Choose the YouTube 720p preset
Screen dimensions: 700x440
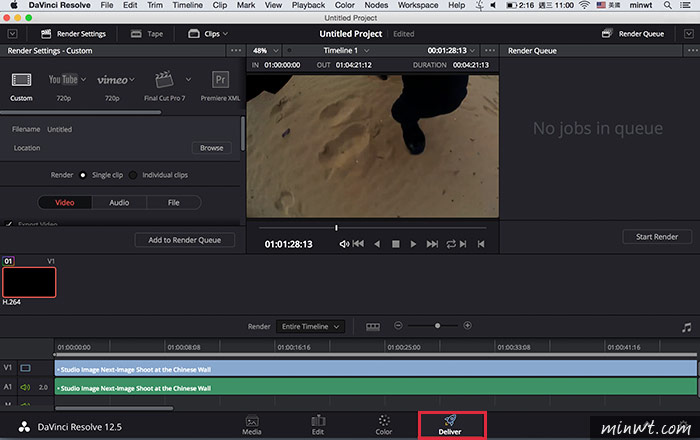63,80
